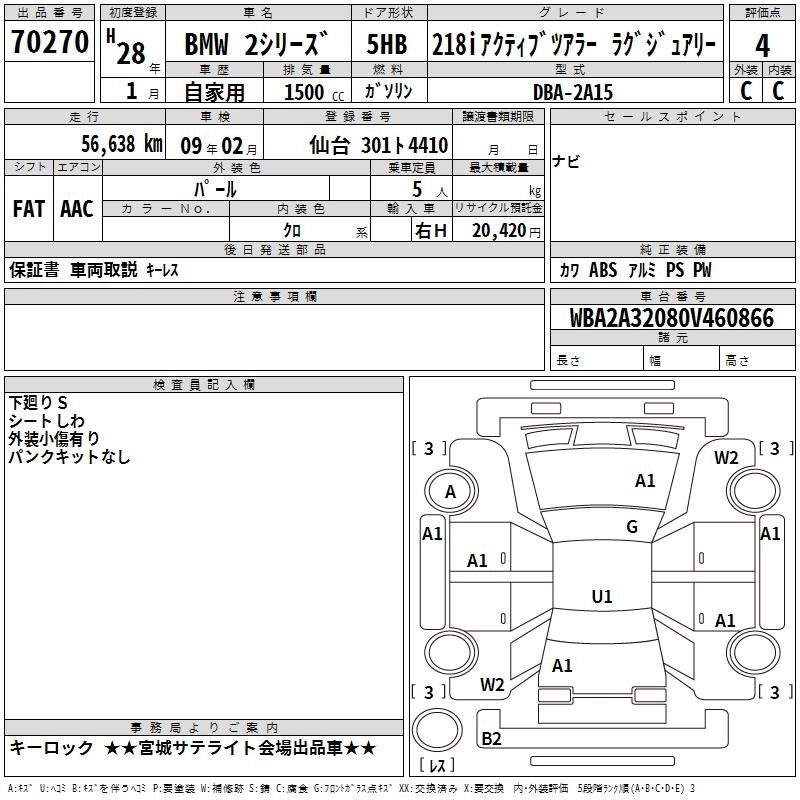This screenshot has height=800, width=800.
Task: Click the B2 mark on the rear bumper
Action: coord(491,738)
